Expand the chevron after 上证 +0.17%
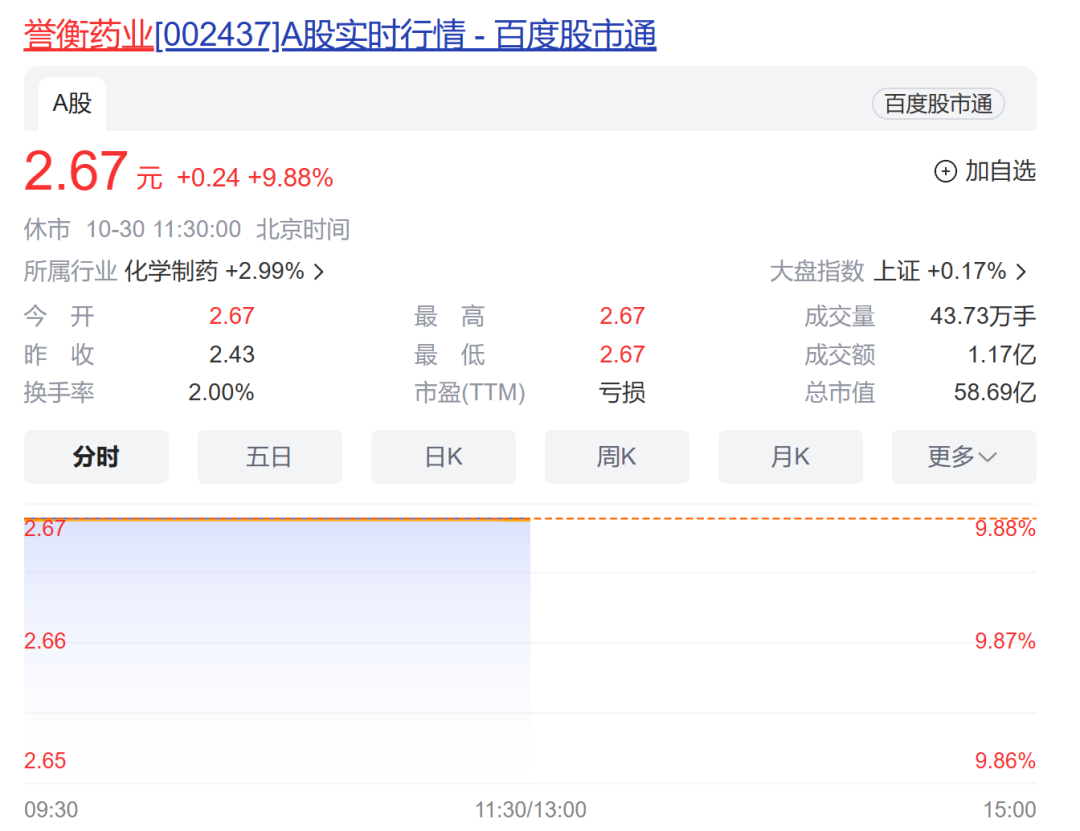The height and width of the screenshot is (831, 1080). pyautogui.click(x=1021, y=271)
